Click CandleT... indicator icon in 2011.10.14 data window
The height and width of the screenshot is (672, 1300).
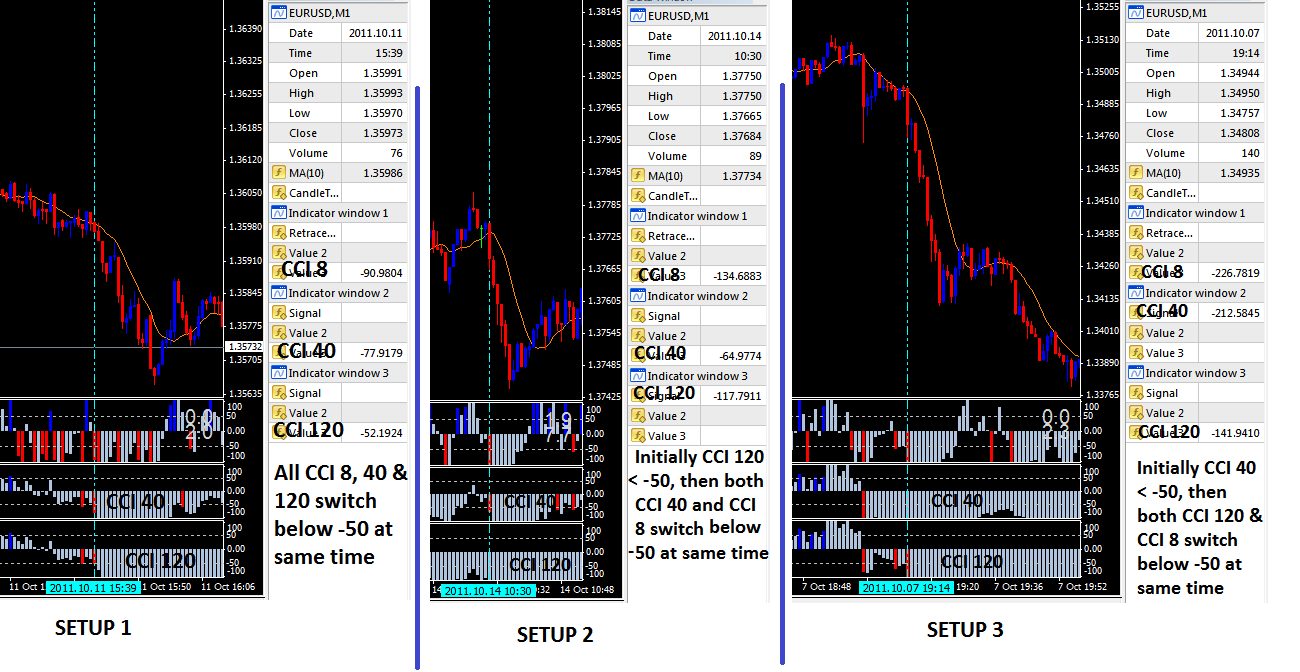(x=637, y=196)
